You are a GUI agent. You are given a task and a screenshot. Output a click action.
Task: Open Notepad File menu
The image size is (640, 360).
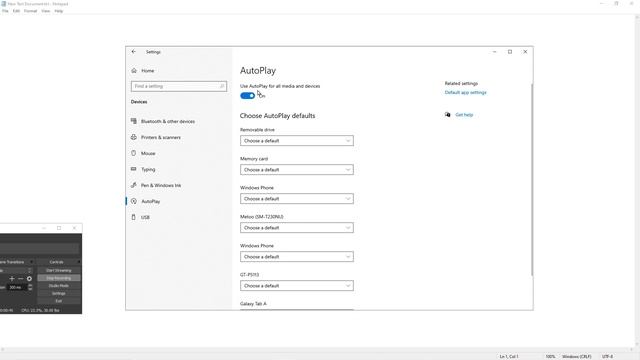[5, 11]
